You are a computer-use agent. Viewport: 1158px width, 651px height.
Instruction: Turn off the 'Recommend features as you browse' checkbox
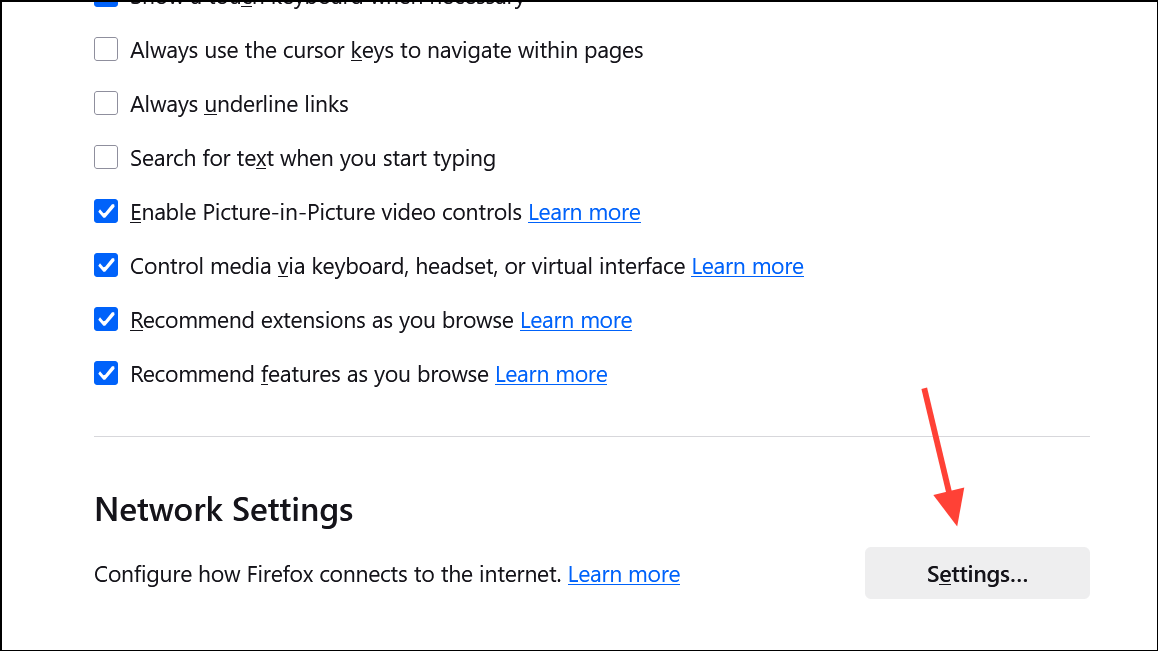(x=106, y=373)
